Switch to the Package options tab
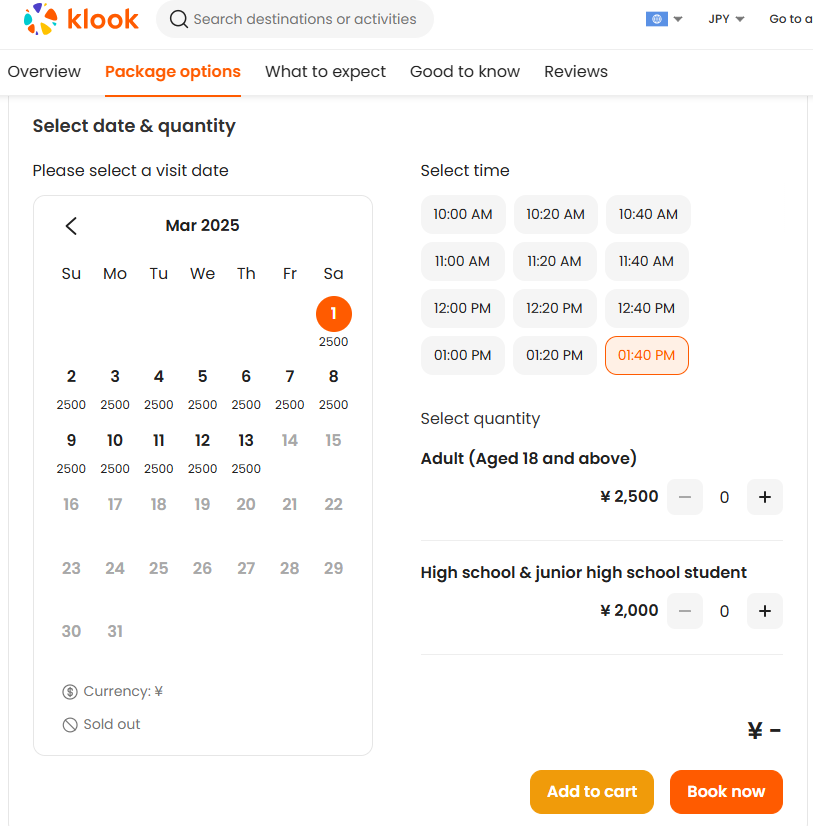Screen dimensions: 813x826 (173, 72)
